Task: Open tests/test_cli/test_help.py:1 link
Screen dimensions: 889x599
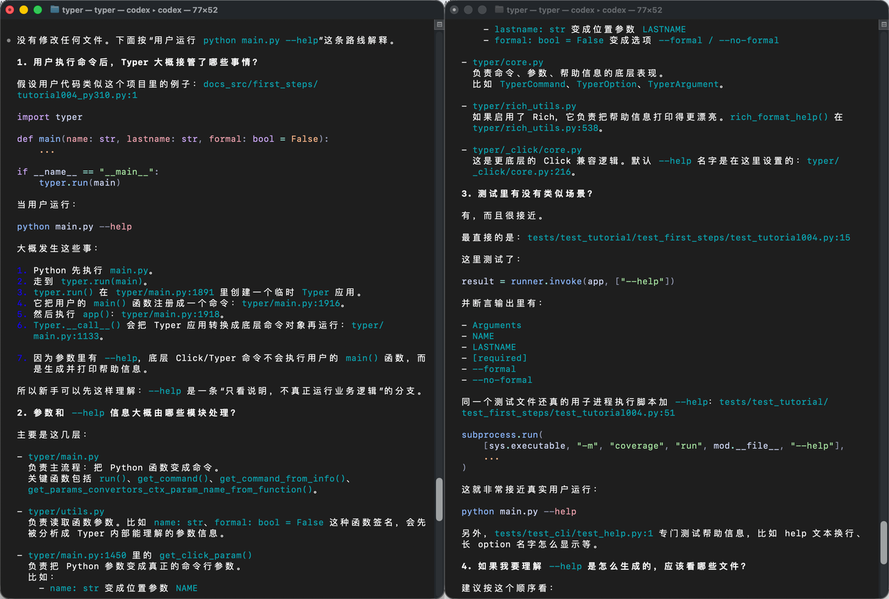Action: point(574,533)
